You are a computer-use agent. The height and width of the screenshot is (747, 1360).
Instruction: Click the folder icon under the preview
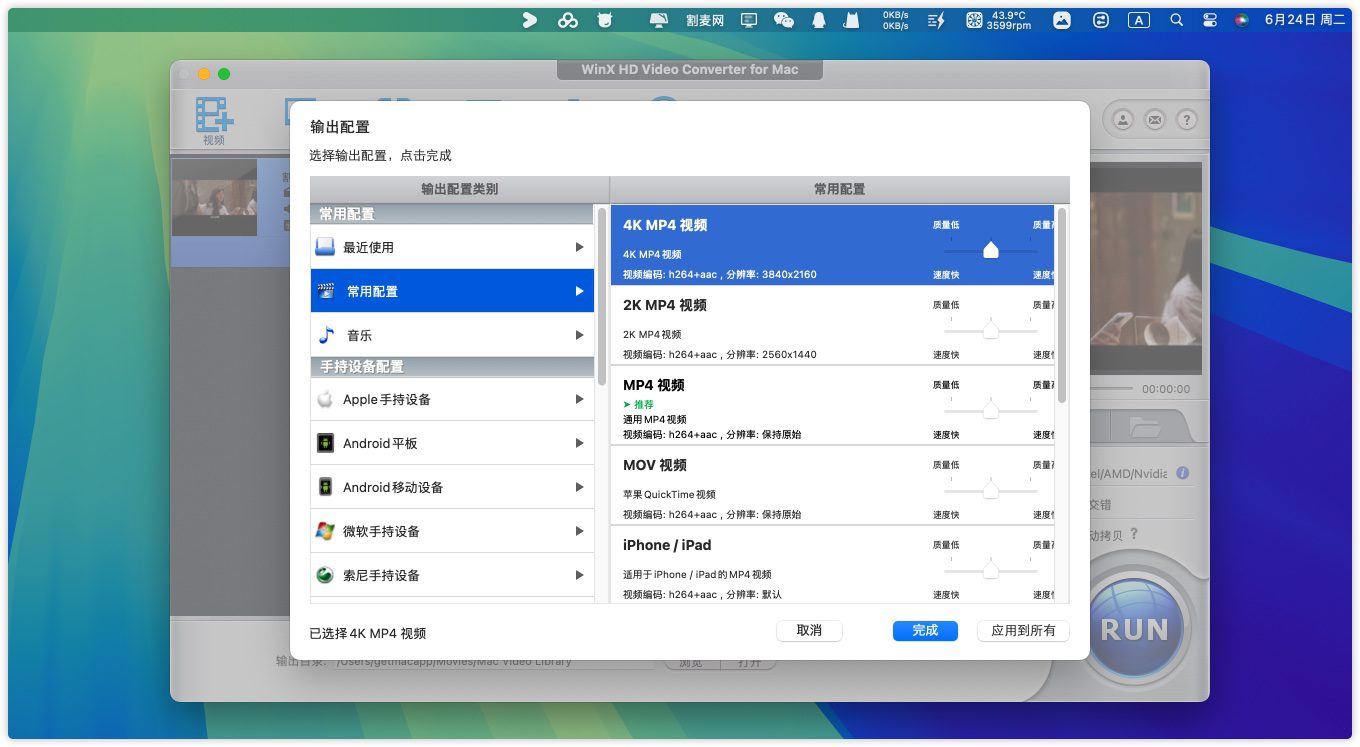pyautogui.click(x=1144, y=427)
